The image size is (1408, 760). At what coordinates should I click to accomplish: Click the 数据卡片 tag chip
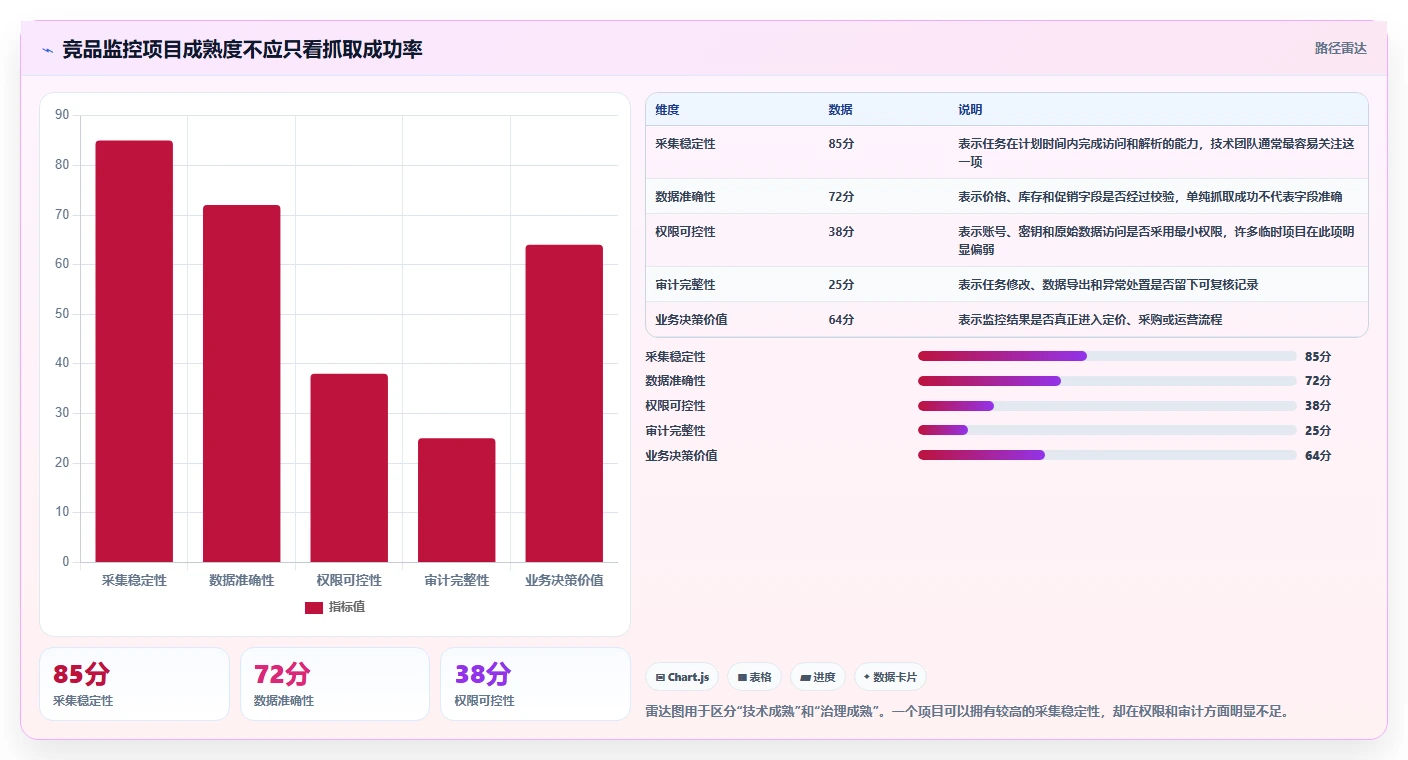coord(890,677)
